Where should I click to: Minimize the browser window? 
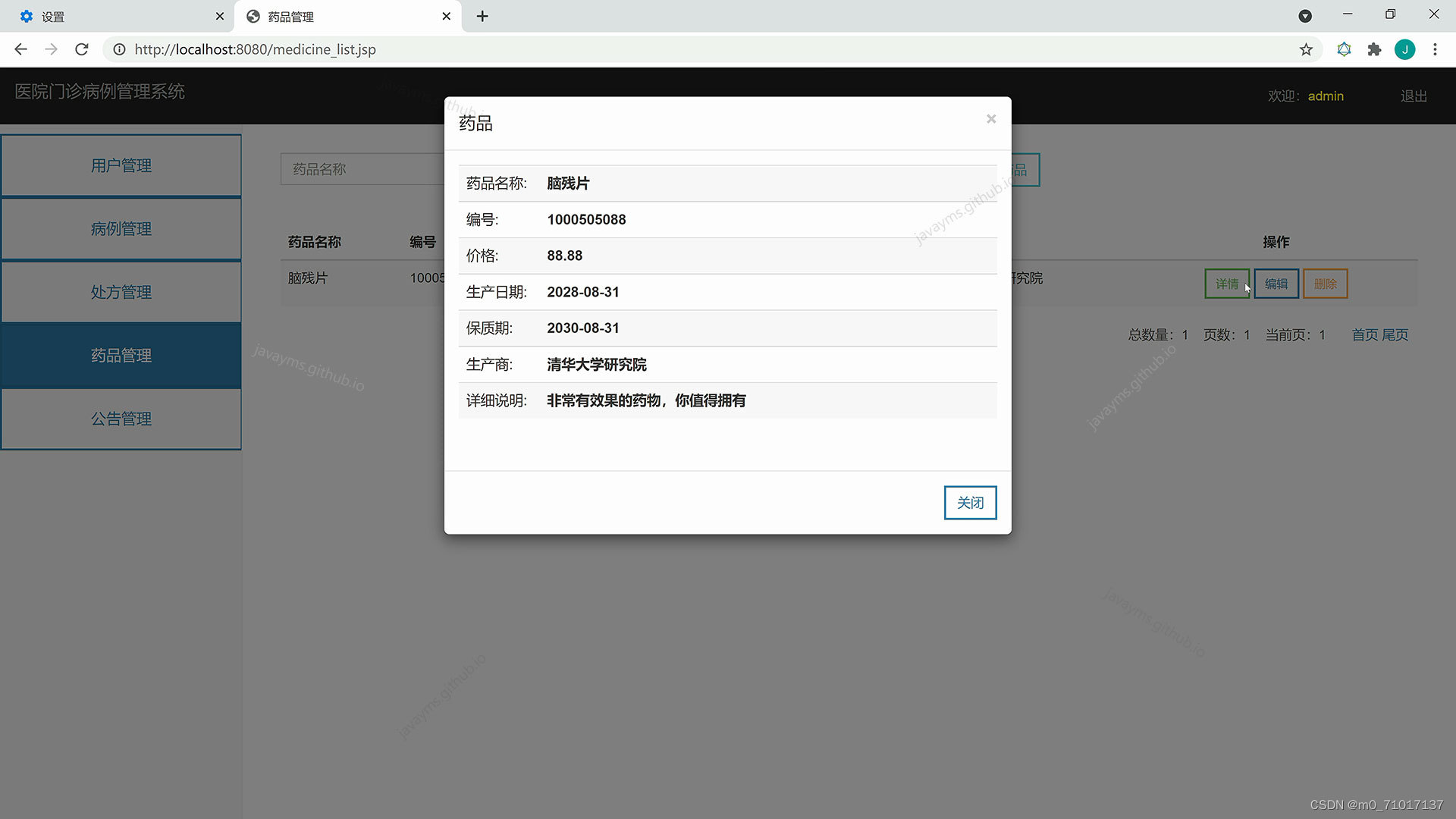pos(1348,14)
